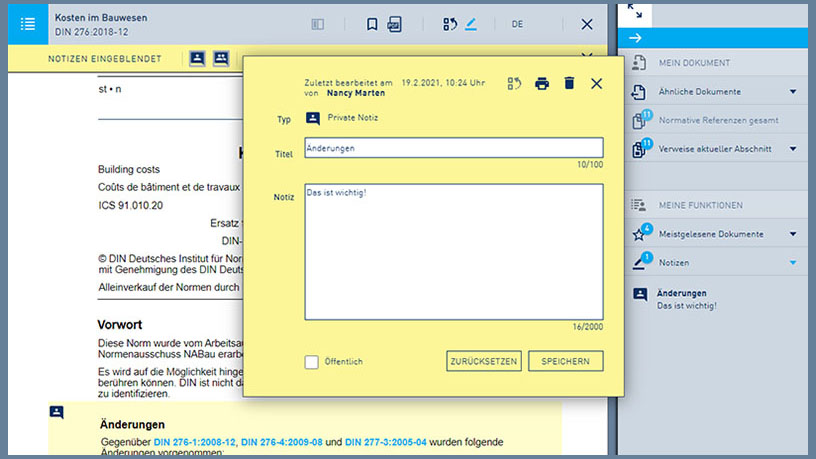
Task: Click the Ähnliche Dokumente document icon
Action: pyautogui.click(x=639, y=92)
